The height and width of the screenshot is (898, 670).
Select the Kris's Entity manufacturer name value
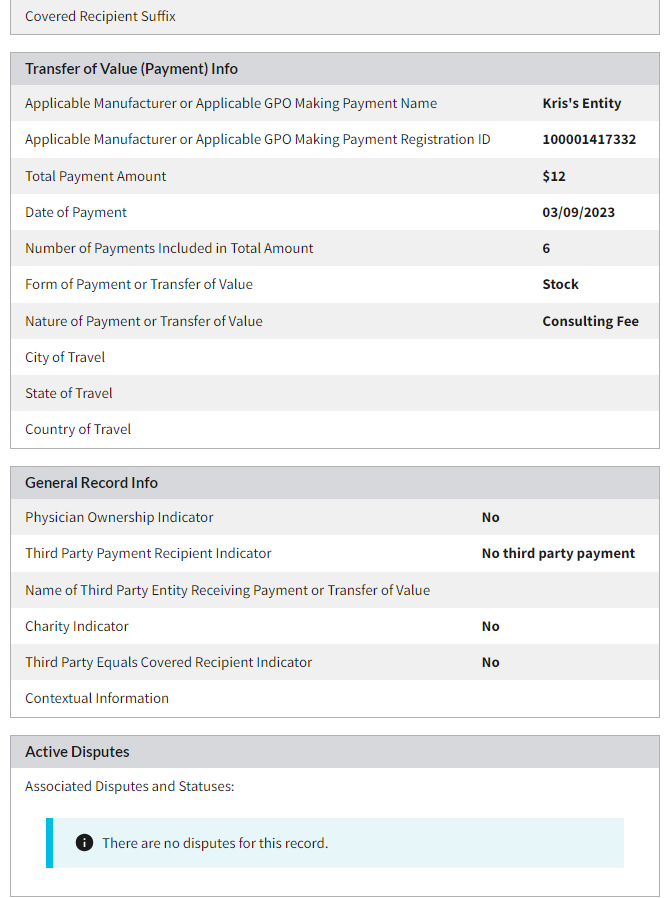581,103
